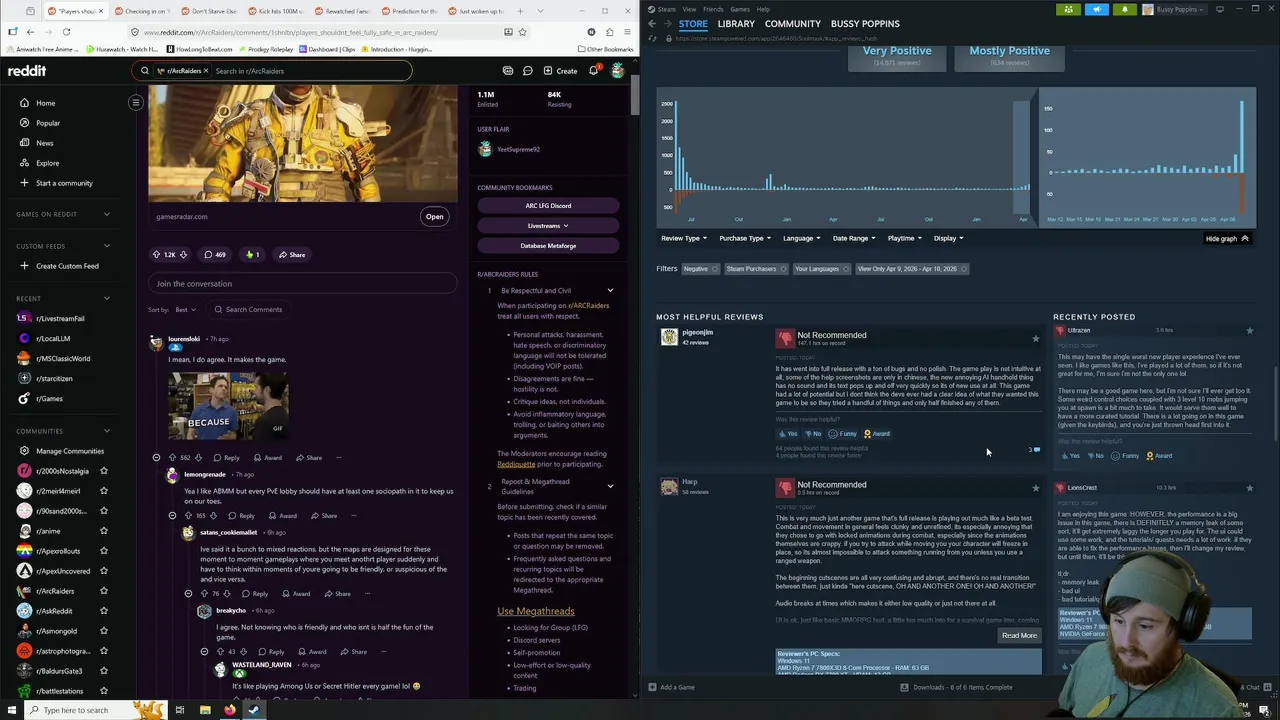Select the highlighted date range on review graph
This screenshot has width=1280, height=720.
click(x=1021, y=158)
